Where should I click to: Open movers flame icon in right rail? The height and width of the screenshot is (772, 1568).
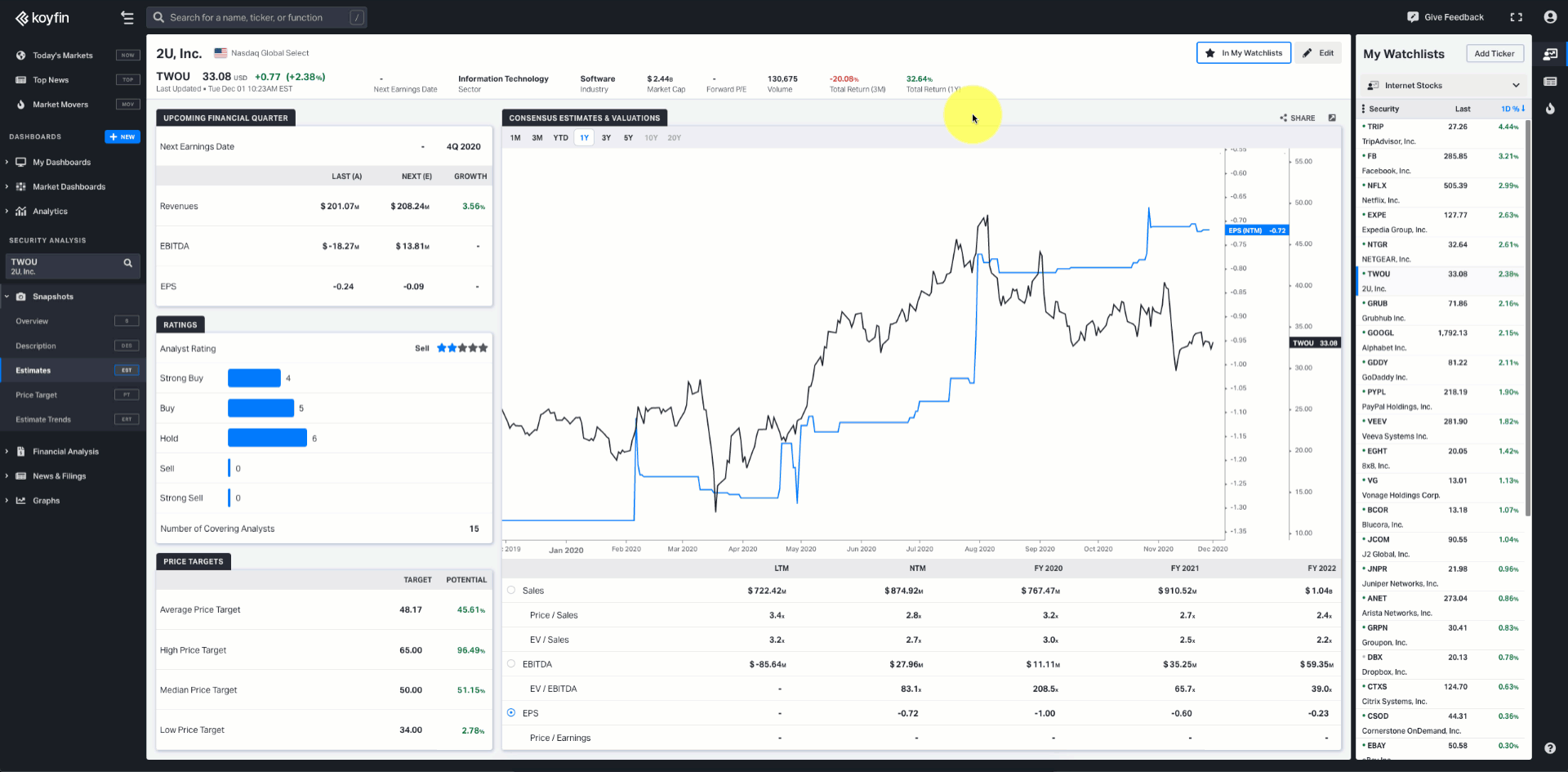click(x=1550, y=108)
